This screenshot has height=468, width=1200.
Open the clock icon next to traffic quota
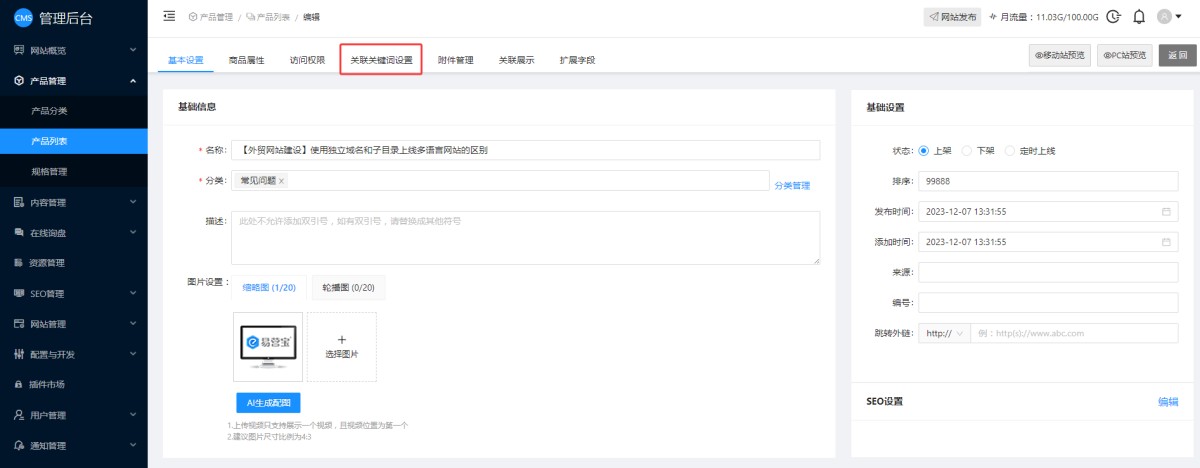click(x=1113, y=17)
